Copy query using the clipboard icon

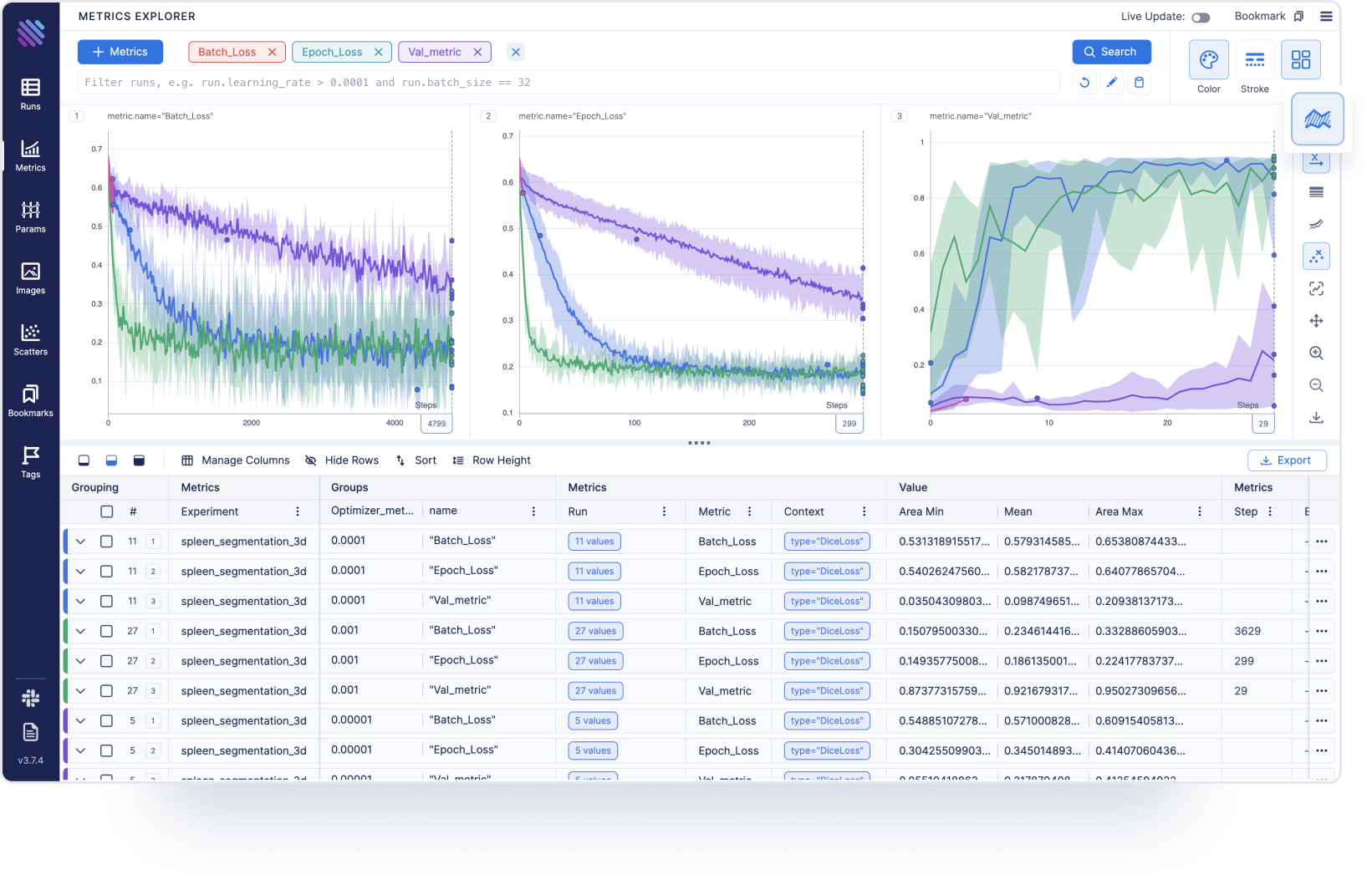[1139, 83]
